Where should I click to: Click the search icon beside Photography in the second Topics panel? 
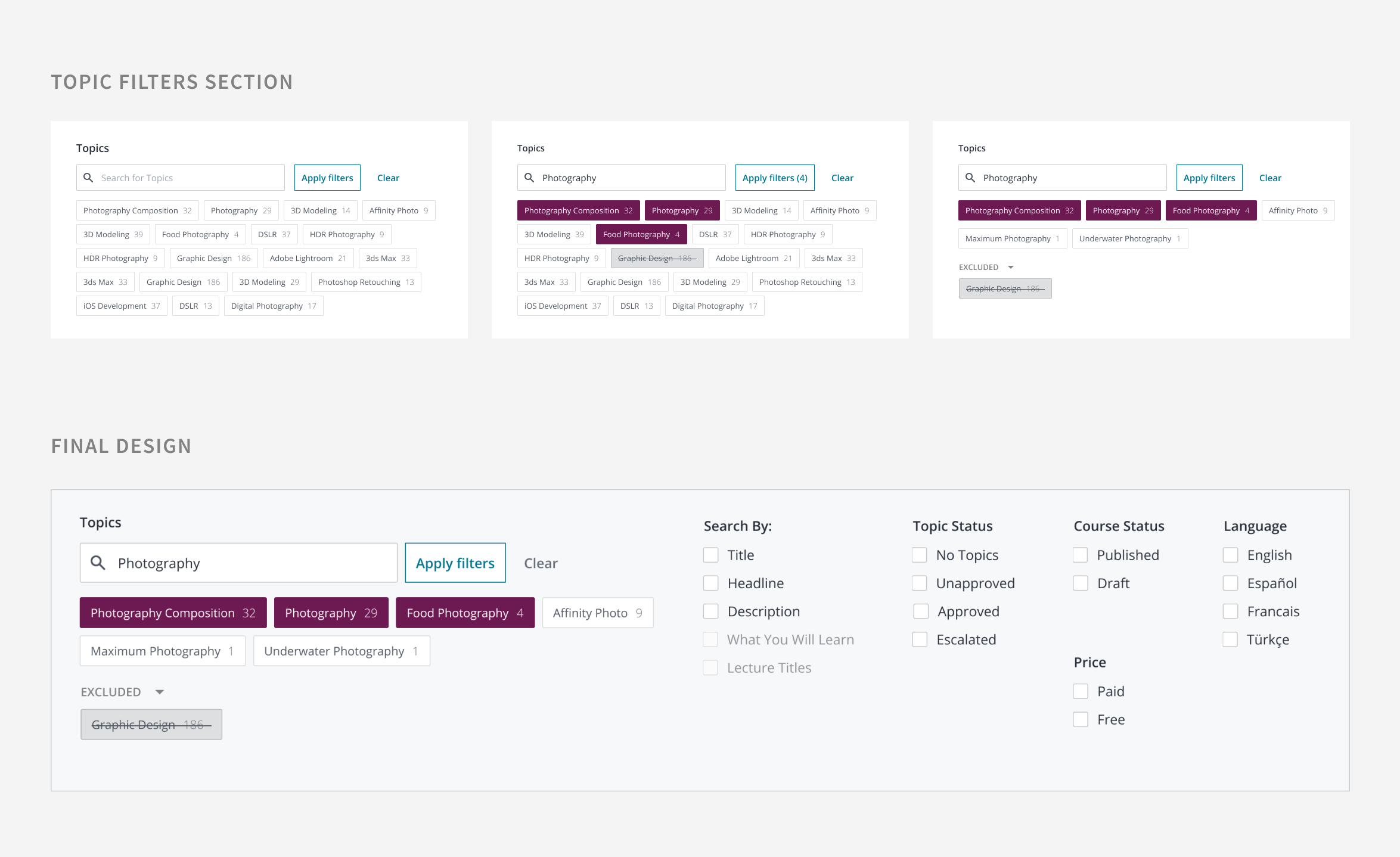tap(529, 178)
